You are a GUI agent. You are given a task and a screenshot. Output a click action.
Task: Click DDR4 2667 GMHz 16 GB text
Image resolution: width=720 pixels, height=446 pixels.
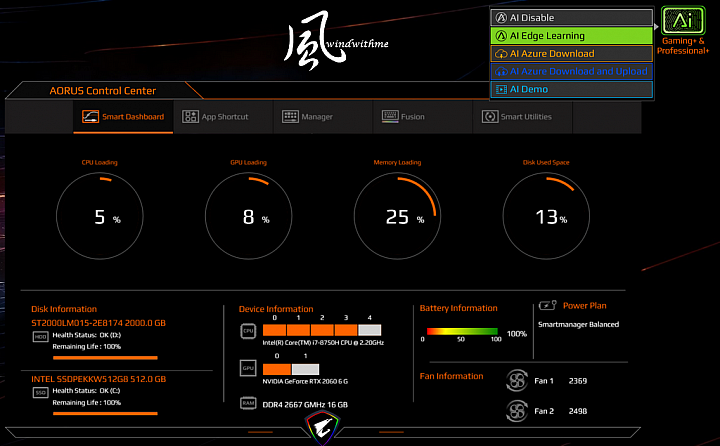(x=305, y=405)
